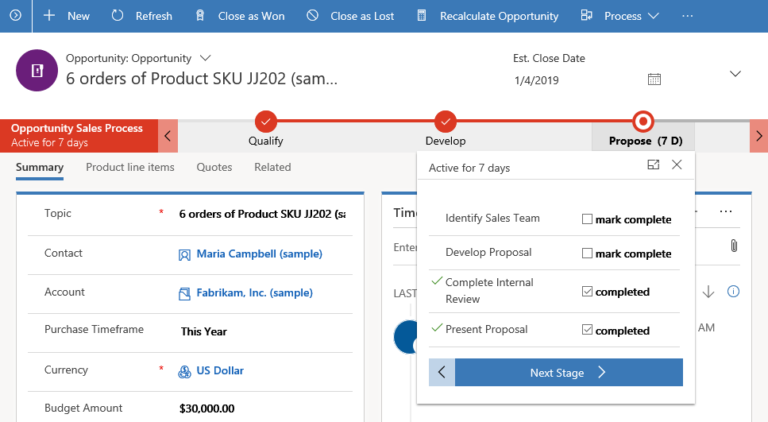Open the Opportunity form selector dropdown
The height and width of the screenshot is (422, 768).
206,58
